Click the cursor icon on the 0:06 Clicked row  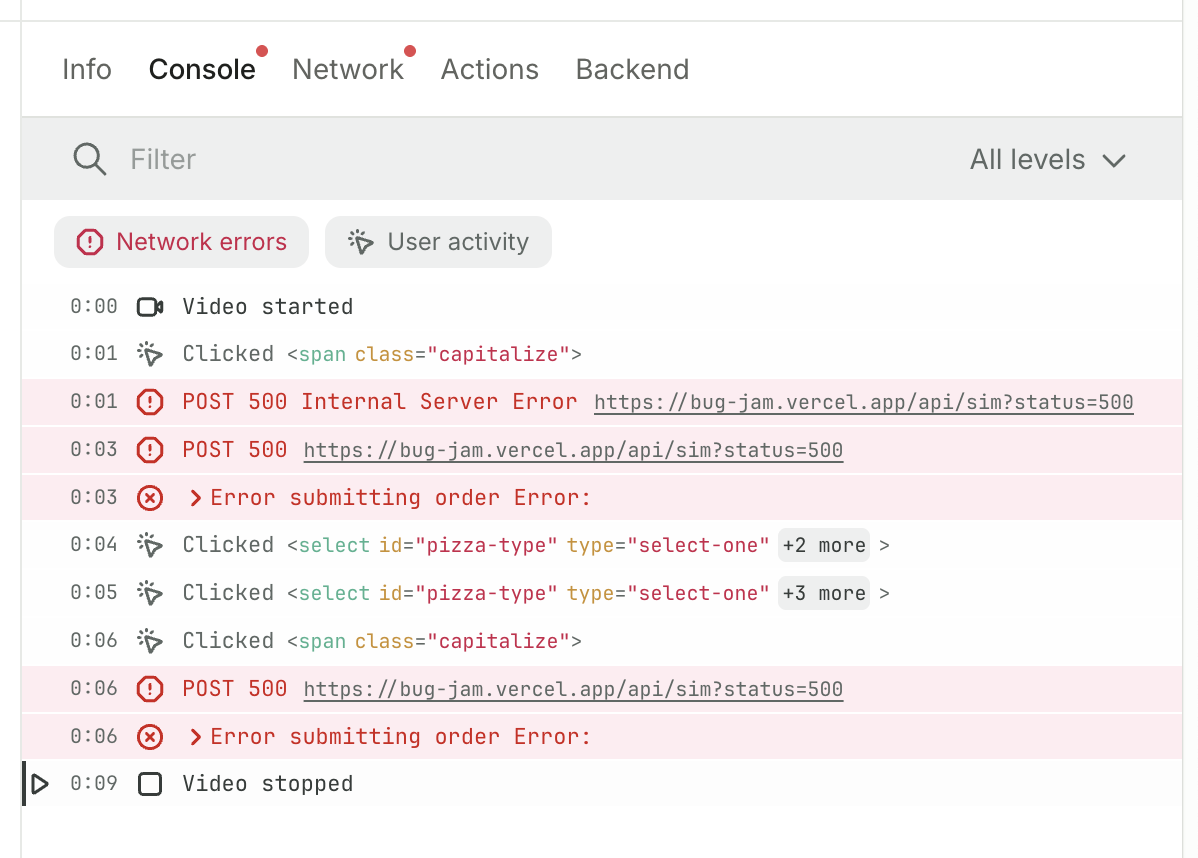tap(150, 641)
